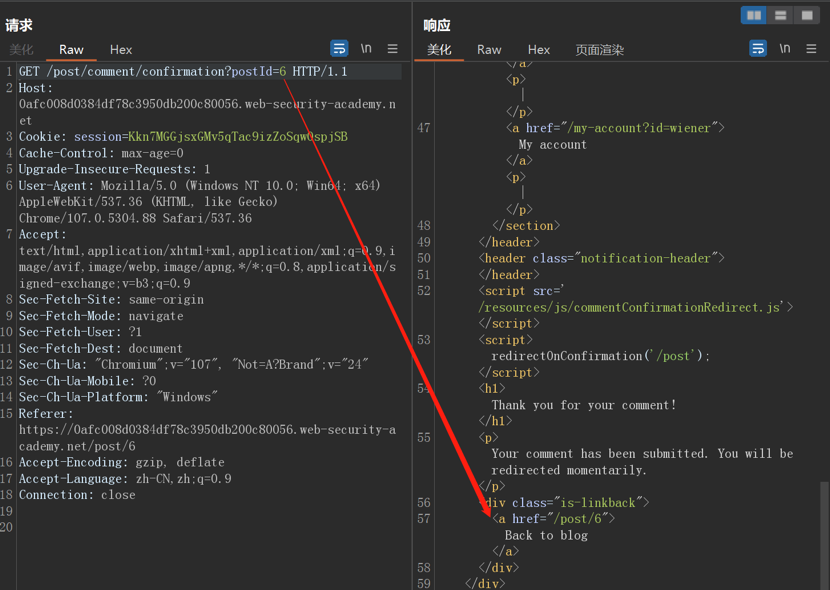This screenshot has width=830, height=590.
Task: Select the request 美化 tab
Action: [x=21, y=50]
